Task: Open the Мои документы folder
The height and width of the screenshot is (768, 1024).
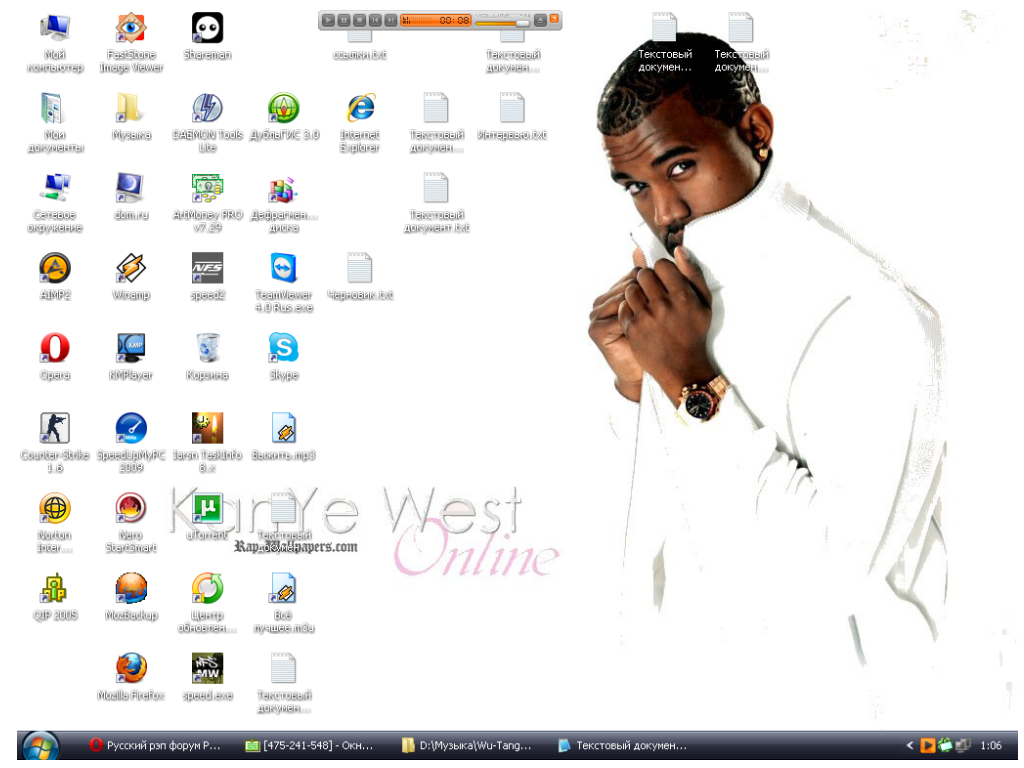Action: (55, 123)
